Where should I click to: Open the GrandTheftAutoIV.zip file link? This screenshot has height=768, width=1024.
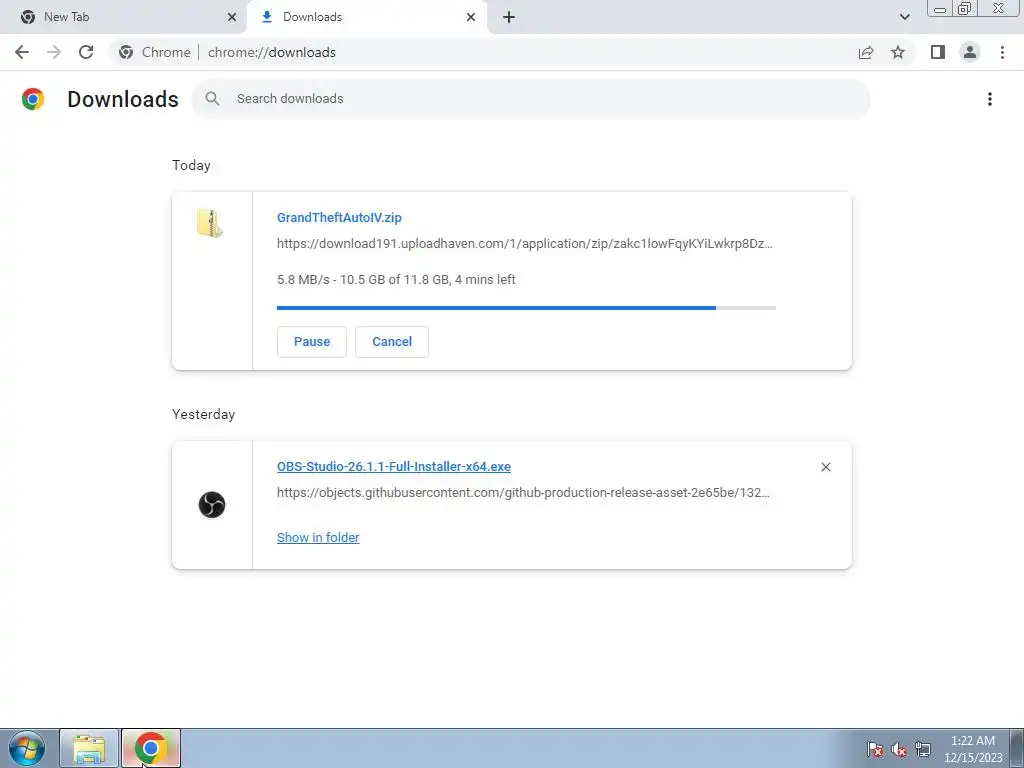tap(339, 217)
